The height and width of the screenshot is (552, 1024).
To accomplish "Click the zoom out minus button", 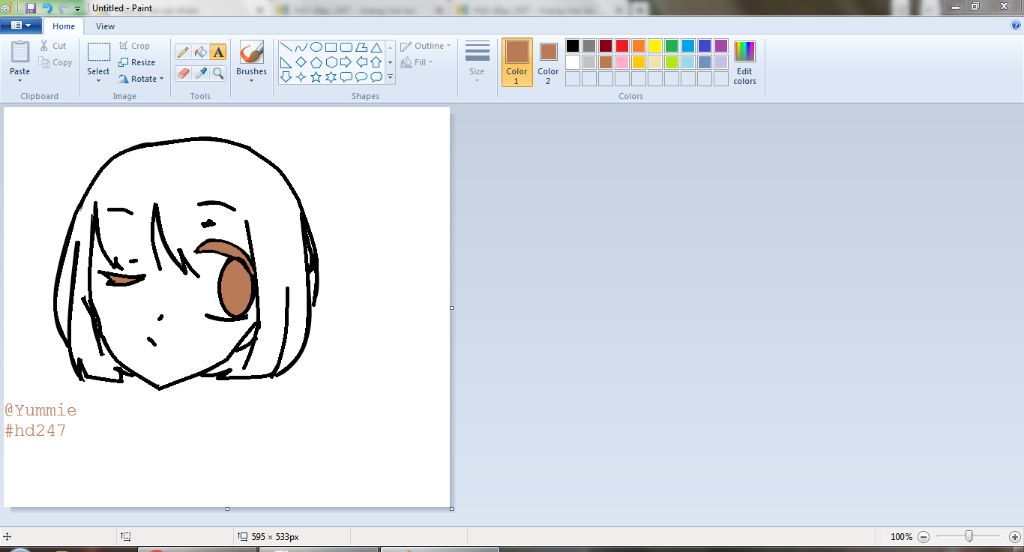I will click(923, 536).
